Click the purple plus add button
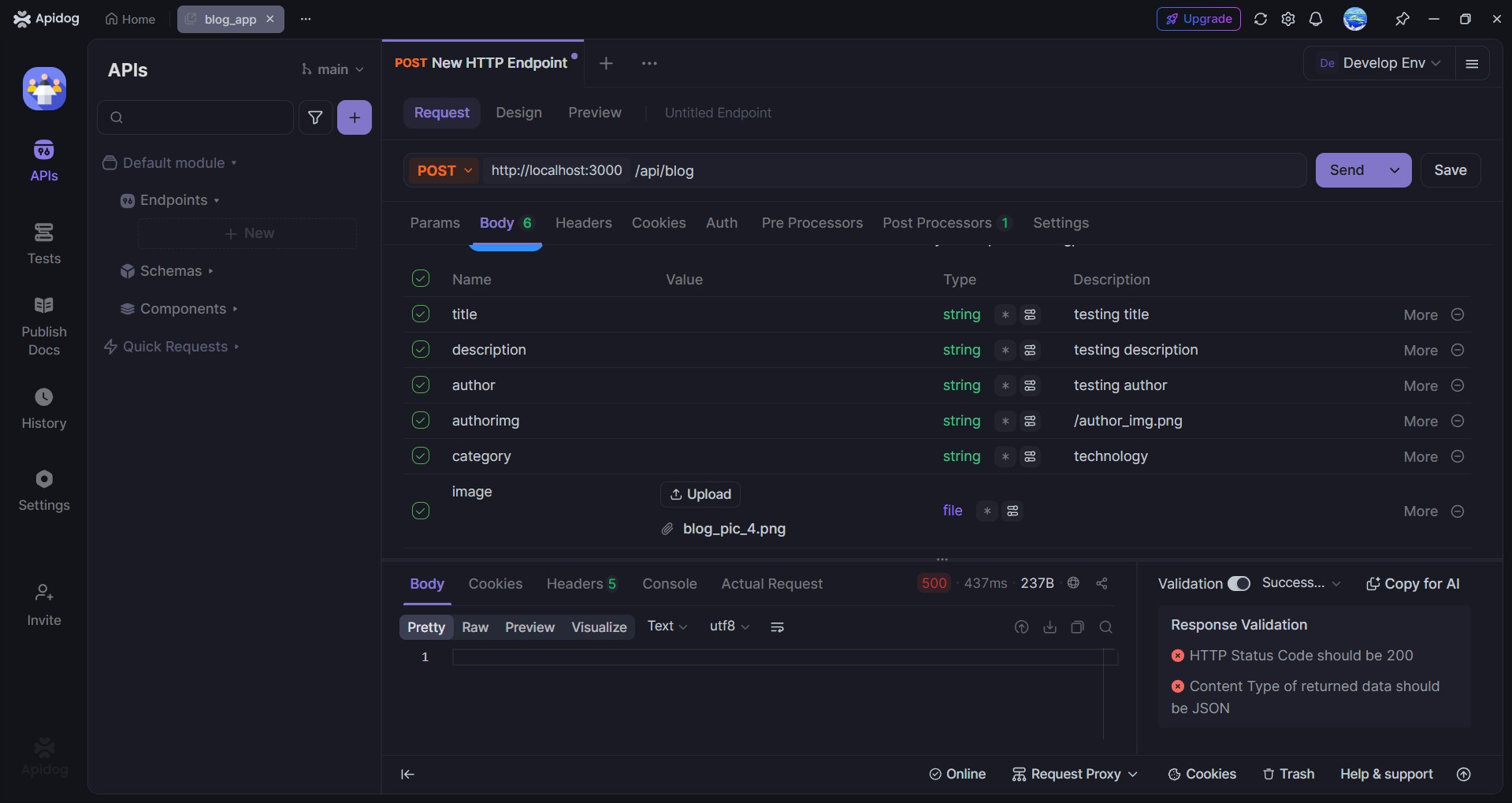Screen dimensions: 1512x803 (355, 117)
